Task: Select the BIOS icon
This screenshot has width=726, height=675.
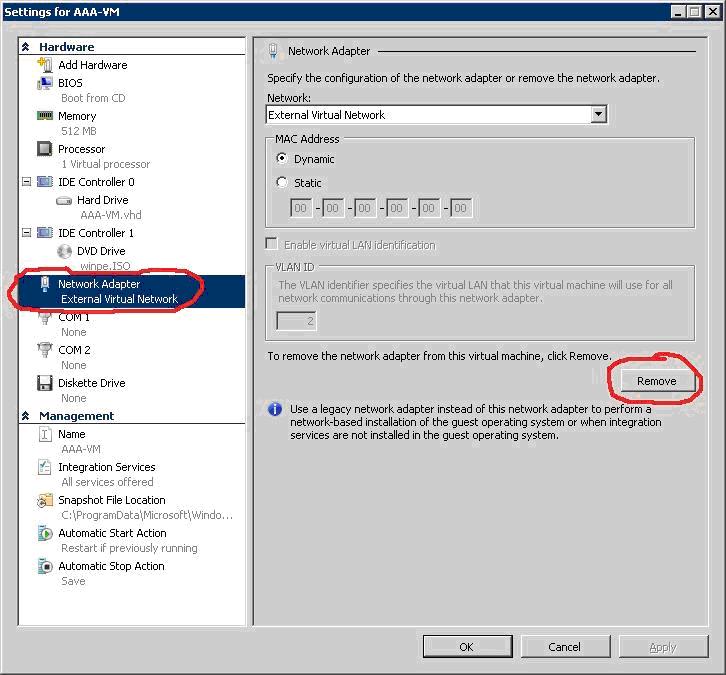Action: (44, 83)
